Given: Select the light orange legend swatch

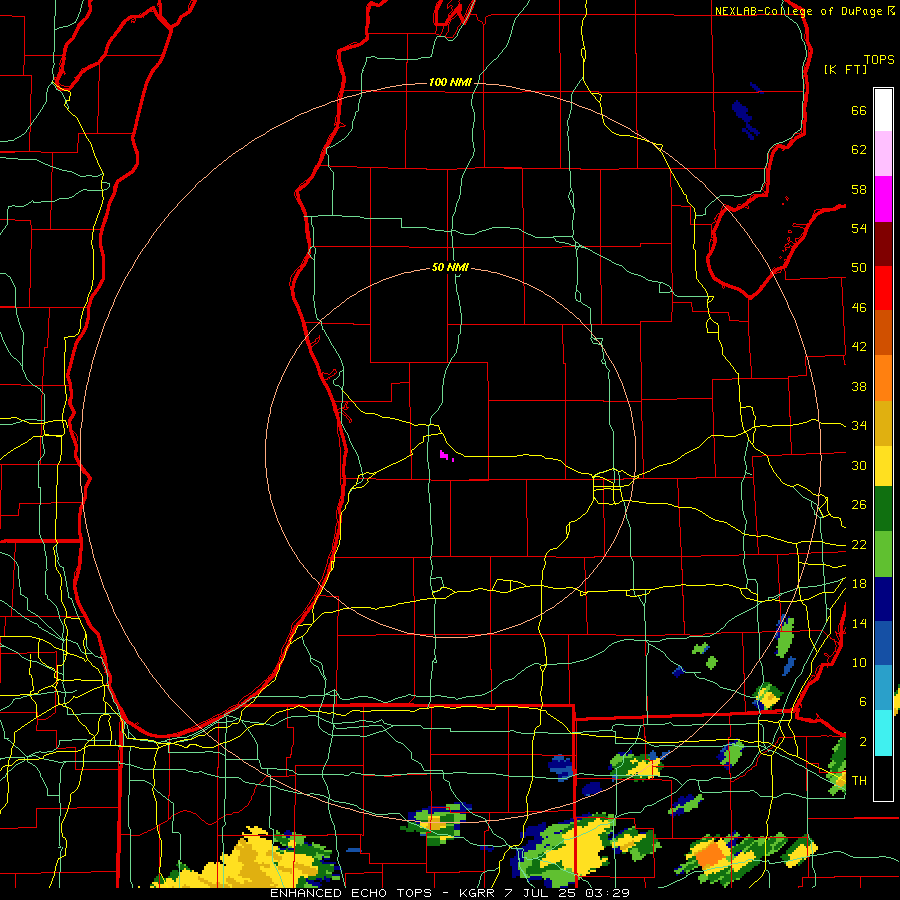Looking at the screenshot, I should click(x=883, y=378).
